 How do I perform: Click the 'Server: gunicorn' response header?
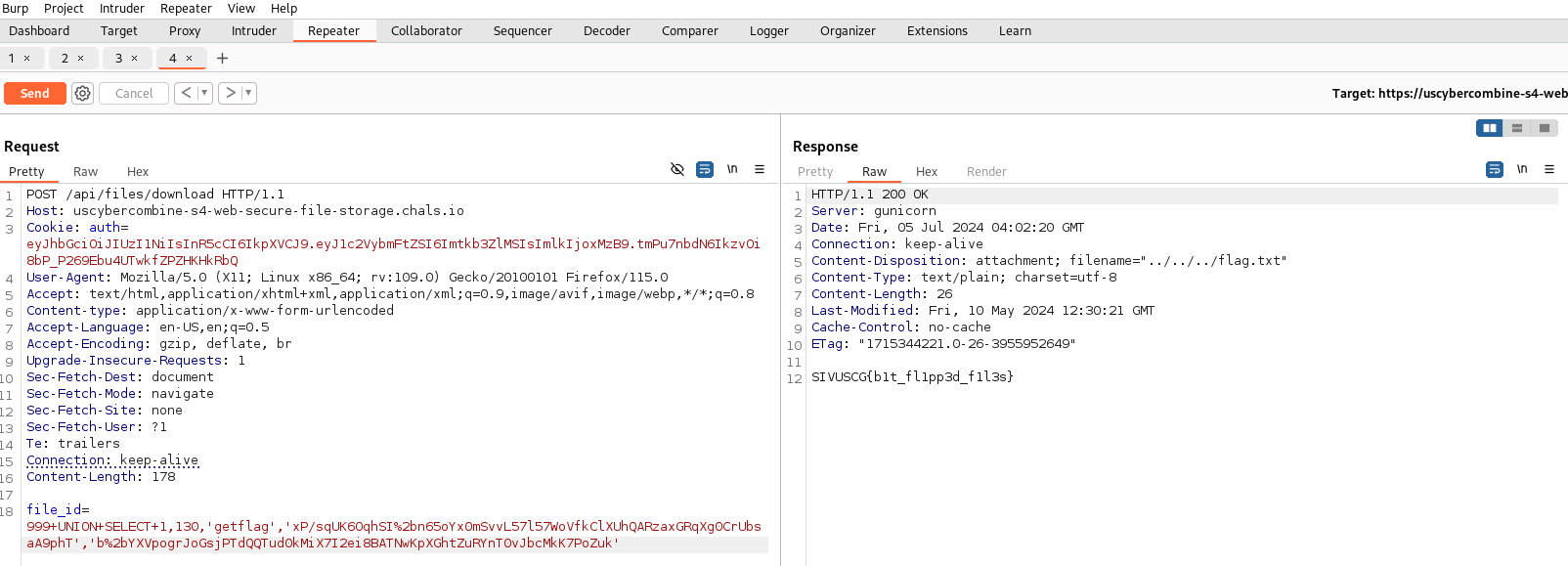(874, 211)
